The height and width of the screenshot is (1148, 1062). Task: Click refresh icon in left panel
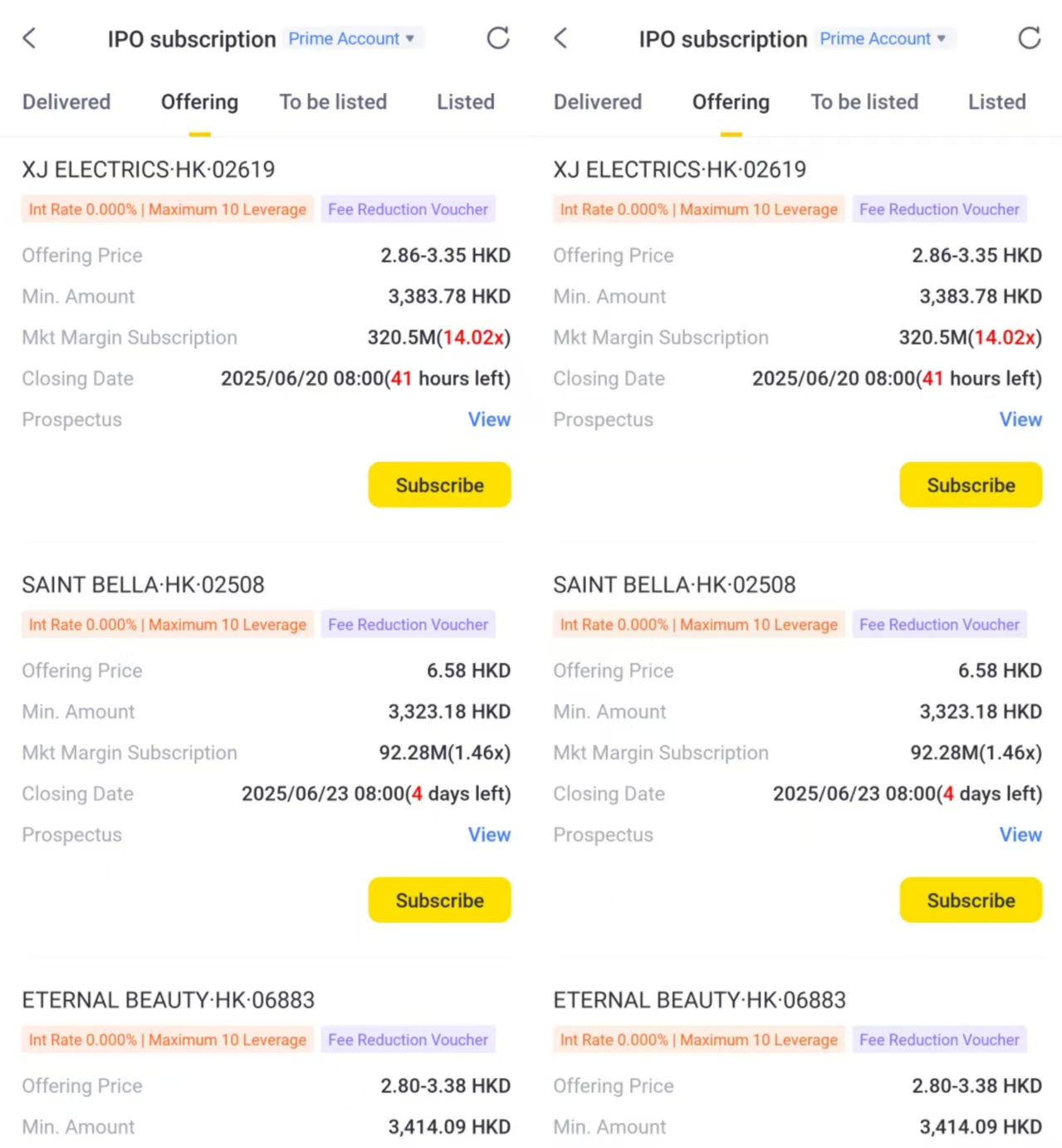pyautogui.click(x=498, y=38)
